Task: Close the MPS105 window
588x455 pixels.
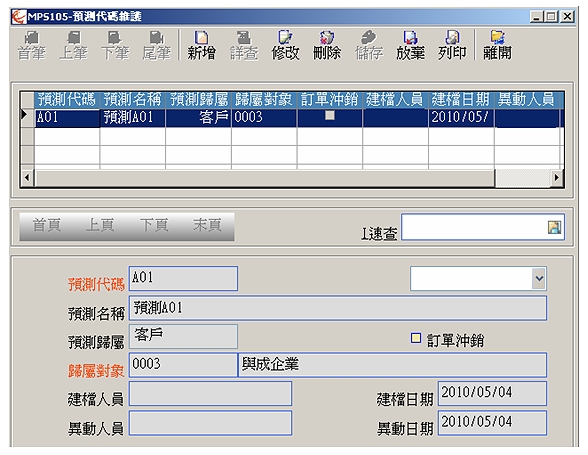Action: click(x=568, y=17)
